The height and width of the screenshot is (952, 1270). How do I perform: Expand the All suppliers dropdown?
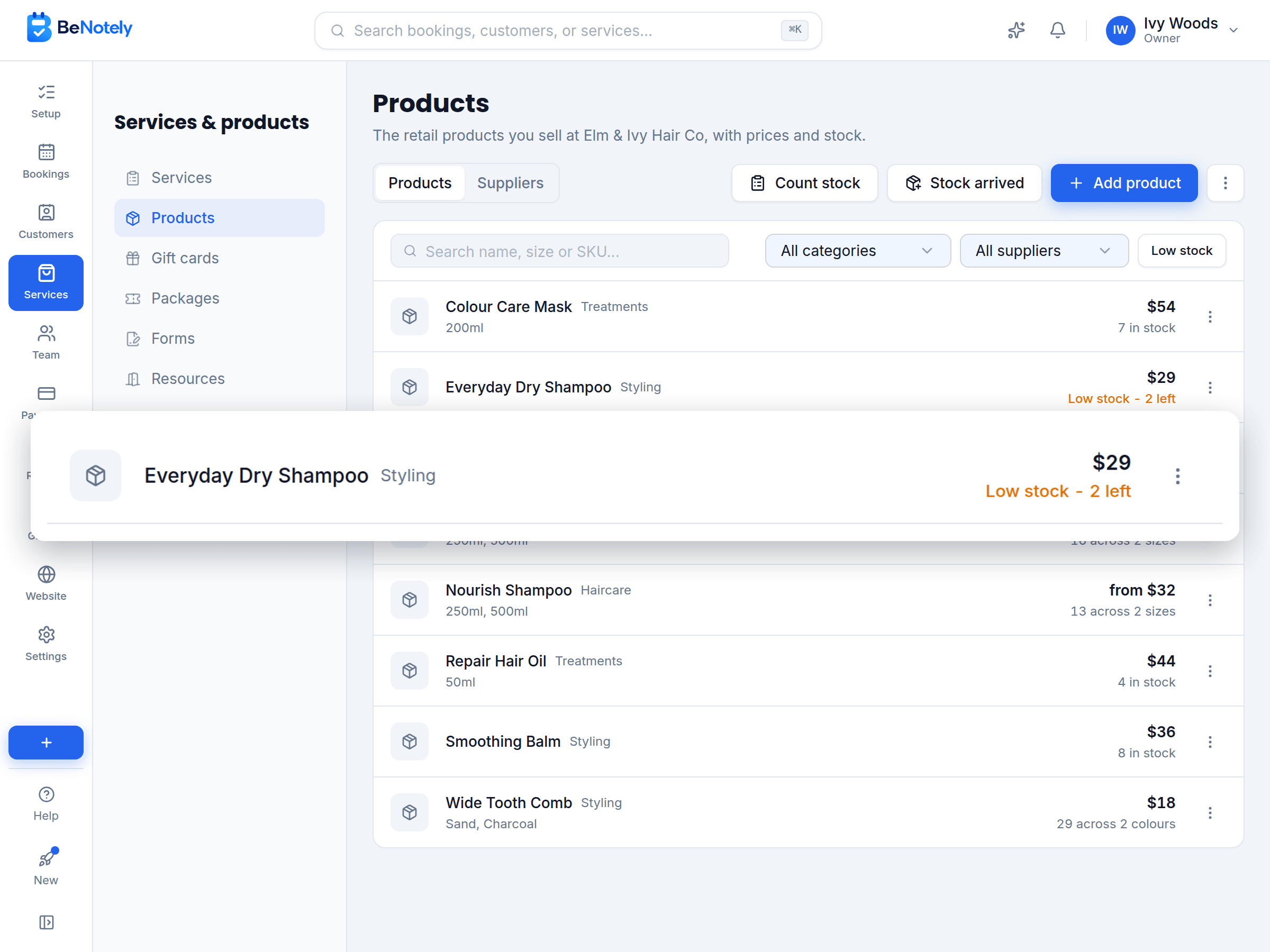point(1044,251)
